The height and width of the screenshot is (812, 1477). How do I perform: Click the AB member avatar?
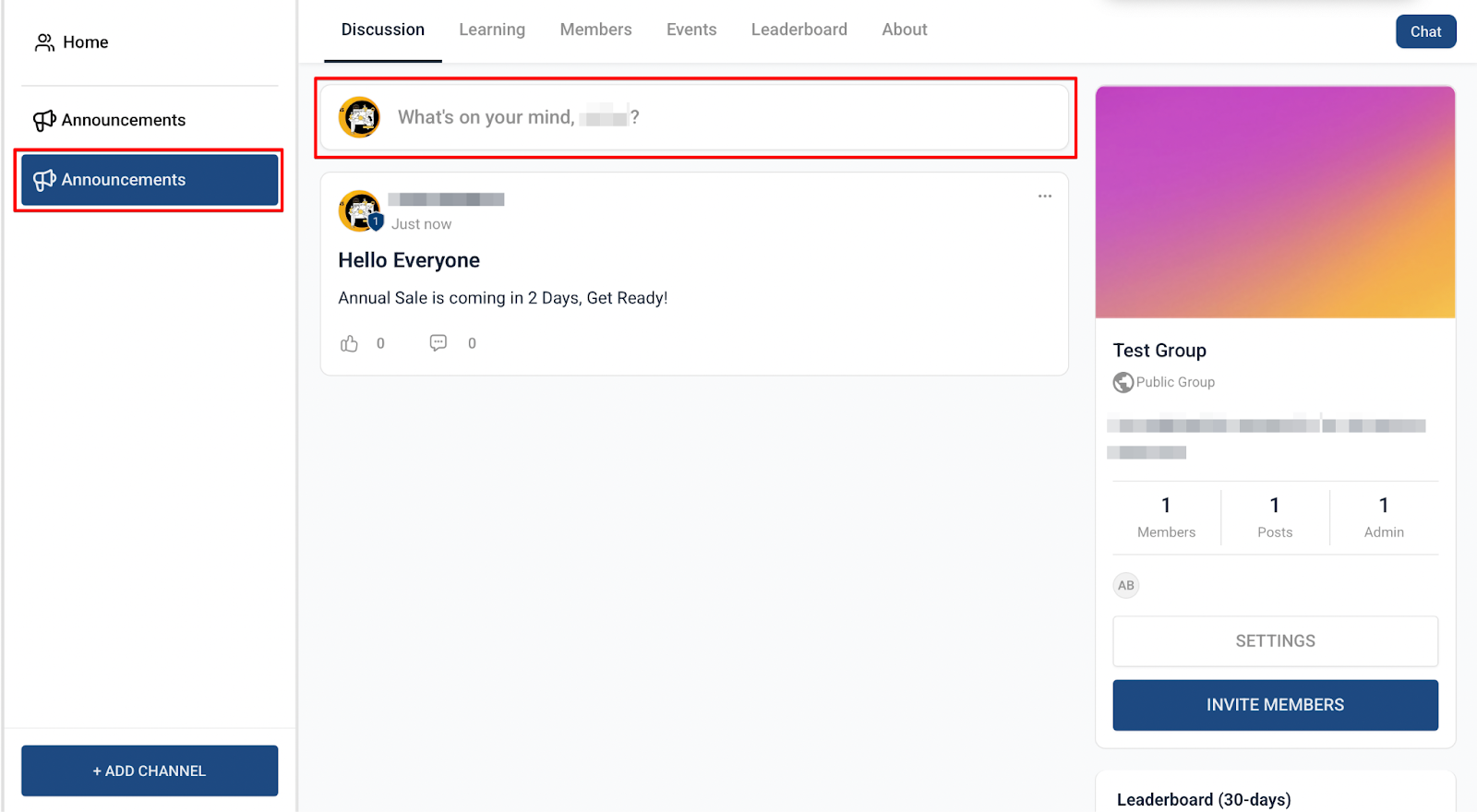coord(1125,585)
